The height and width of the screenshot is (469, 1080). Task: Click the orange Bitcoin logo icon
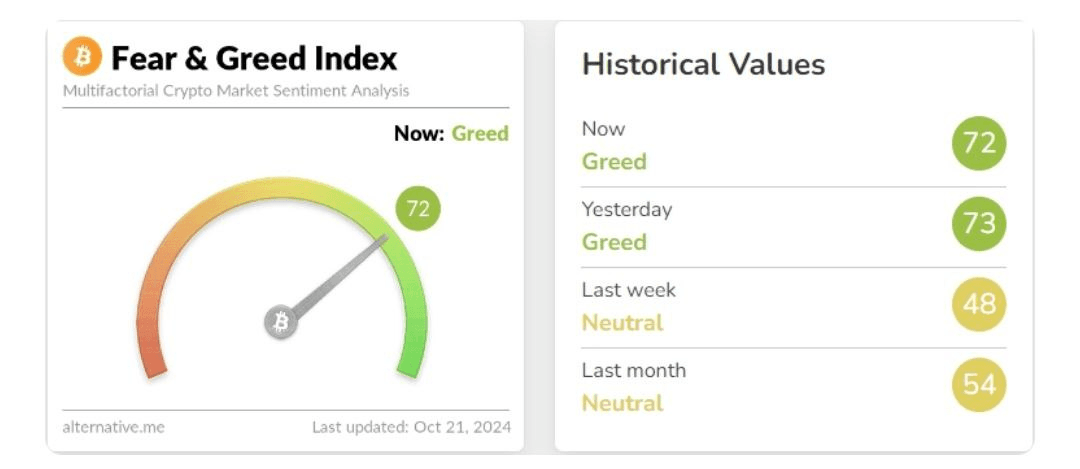(82, 56)
